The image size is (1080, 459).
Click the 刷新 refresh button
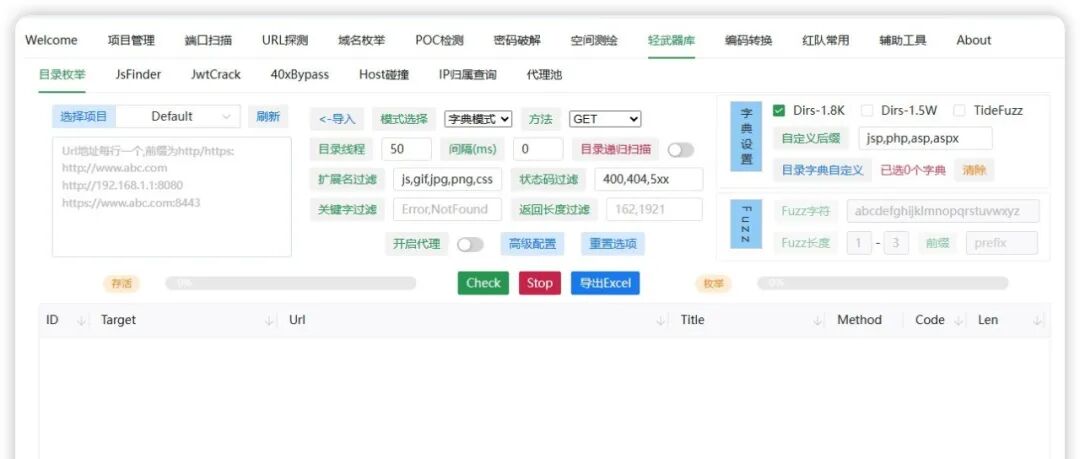pos(268,116)
